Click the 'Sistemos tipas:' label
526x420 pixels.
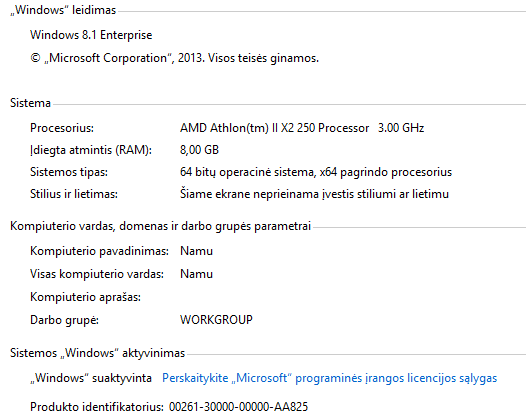[69, 172]
